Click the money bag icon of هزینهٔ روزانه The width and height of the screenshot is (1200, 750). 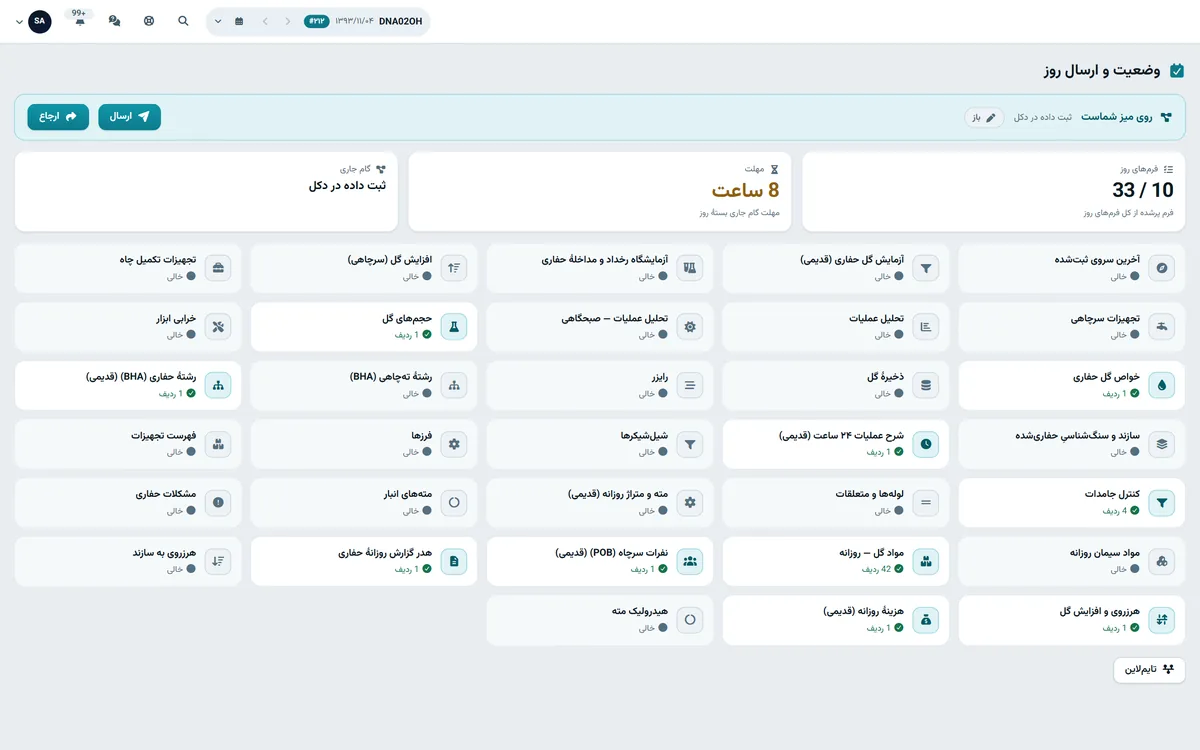pos(926,620)
